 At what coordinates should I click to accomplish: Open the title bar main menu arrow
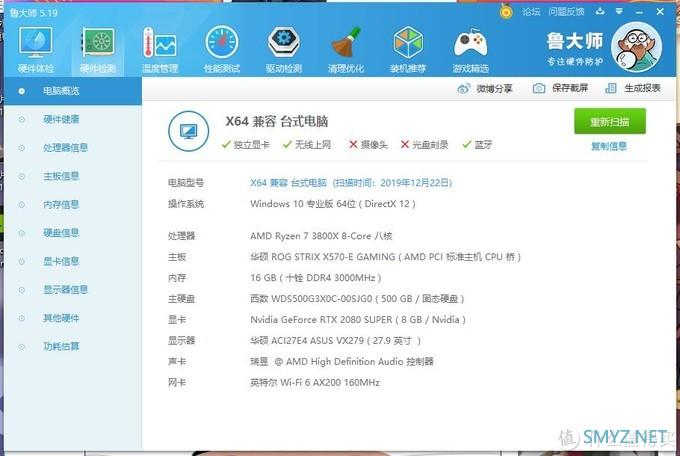coord(619,12)
